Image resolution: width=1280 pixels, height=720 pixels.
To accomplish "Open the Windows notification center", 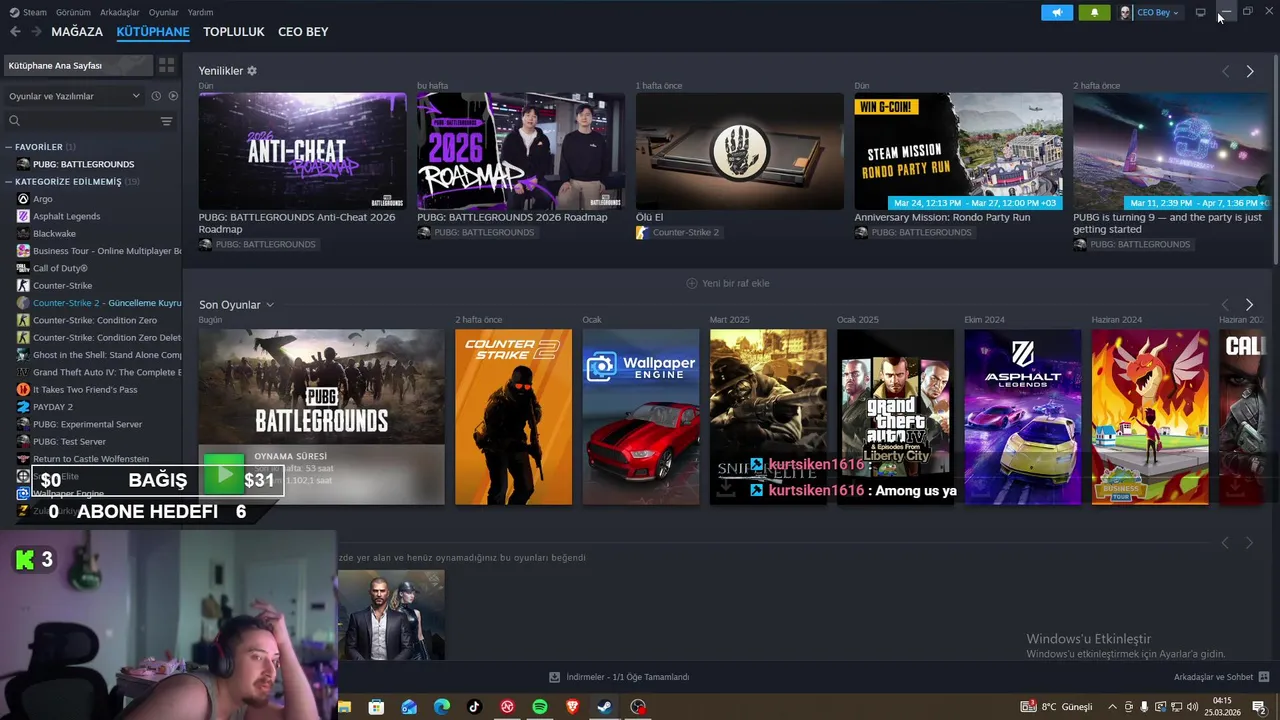I will point(1259,707).
